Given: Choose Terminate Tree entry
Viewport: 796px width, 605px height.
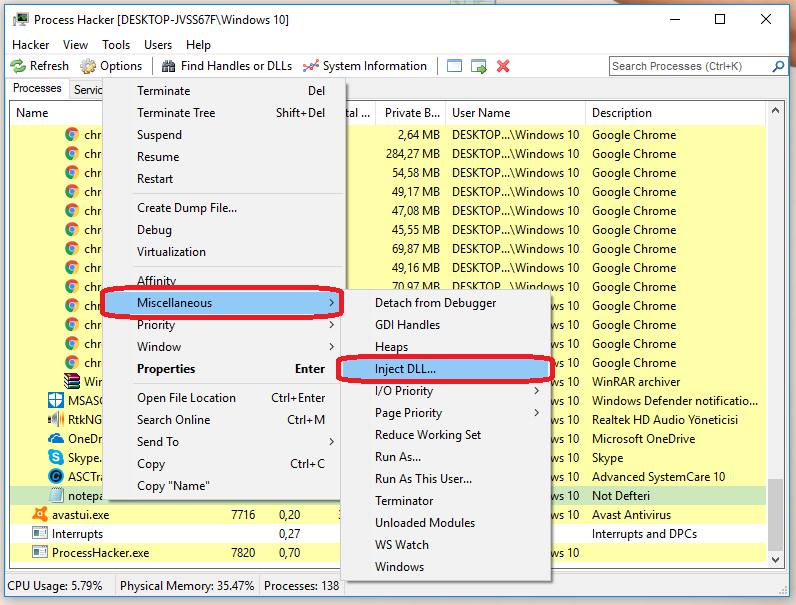Looking at the screenshot, I should tap(224, 113).
